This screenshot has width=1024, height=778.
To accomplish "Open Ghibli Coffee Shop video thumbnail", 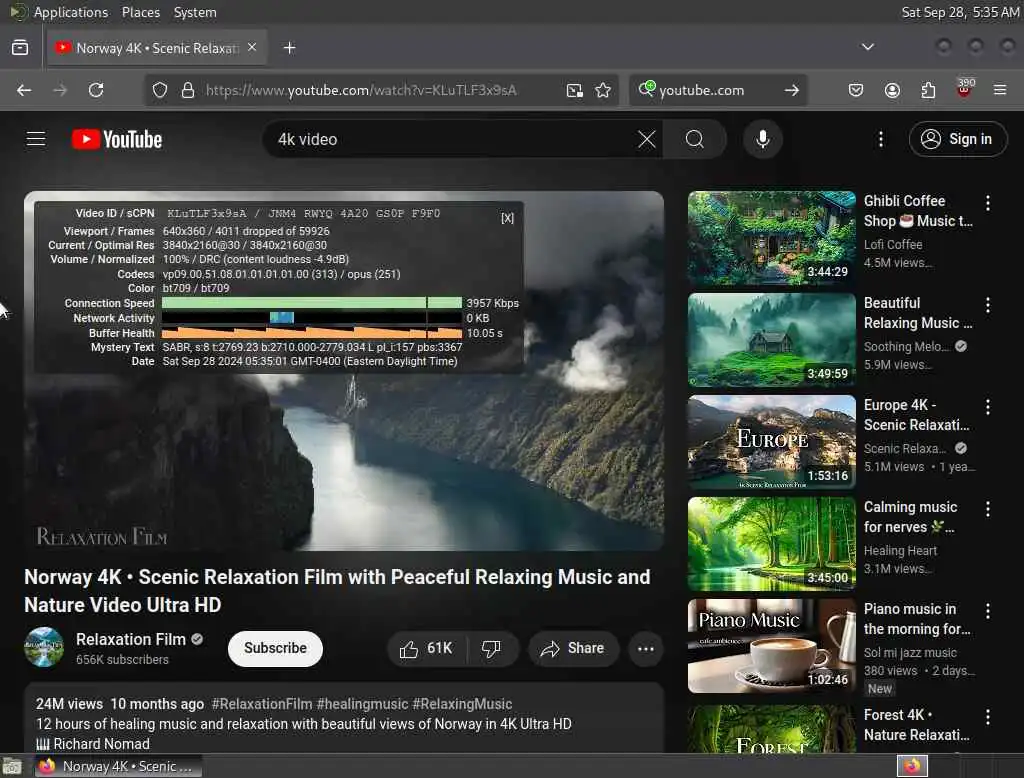I will click(x=771, y=238).
